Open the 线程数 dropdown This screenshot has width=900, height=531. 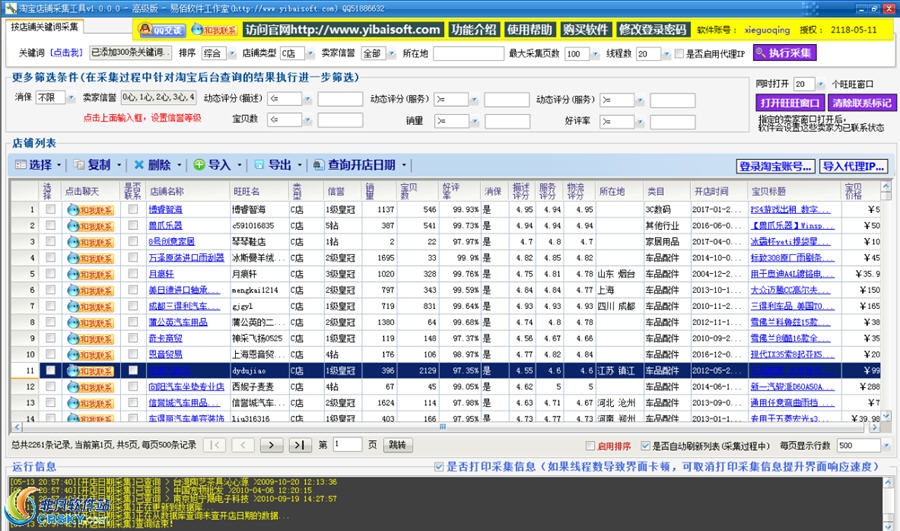pos(666,53)
